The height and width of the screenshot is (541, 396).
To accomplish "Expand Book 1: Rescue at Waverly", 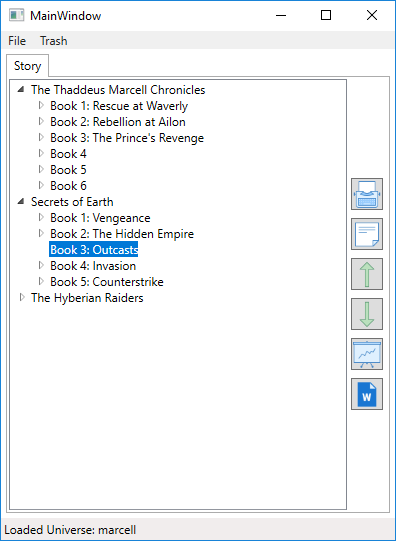I will point(41,105).
